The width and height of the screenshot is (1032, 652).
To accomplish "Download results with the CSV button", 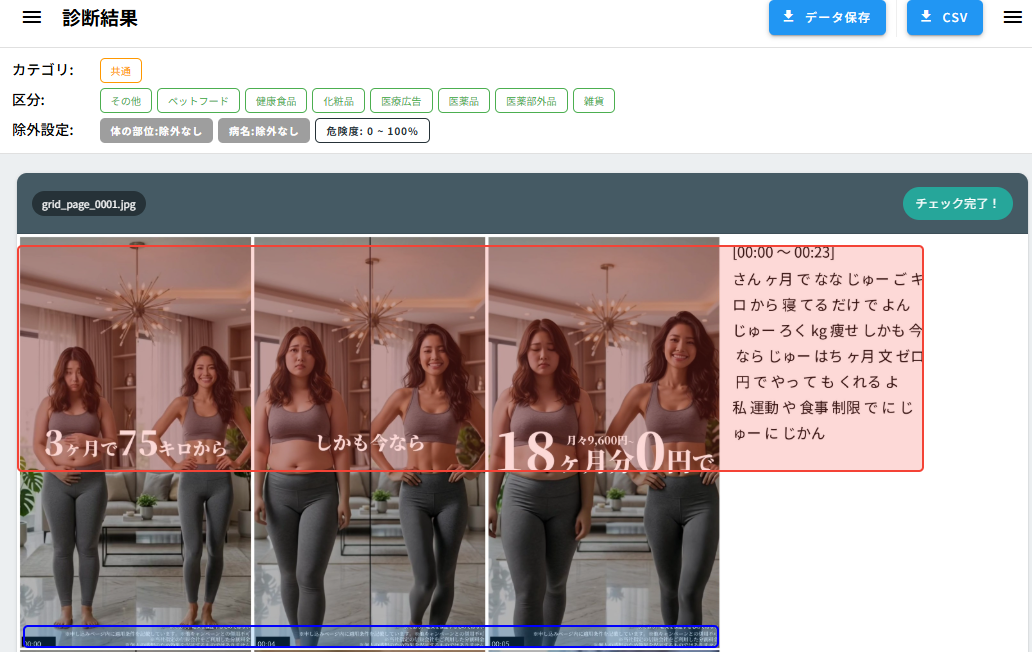I will (x=944, y=17).
